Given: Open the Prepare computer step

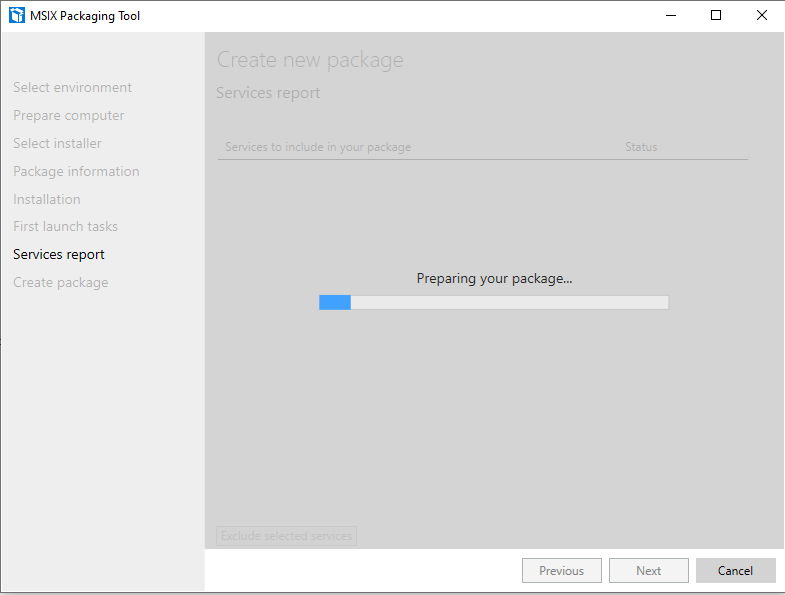Looking at the screenshot, I should point(68,116).
